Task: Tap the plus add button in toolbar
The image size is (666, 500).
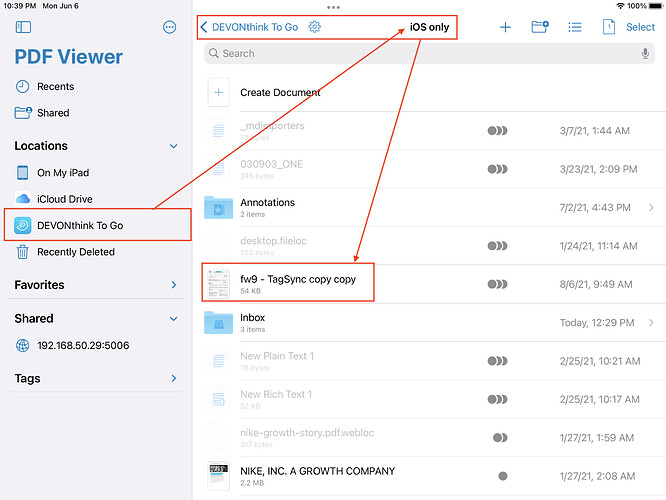Action: (x=505, y=27)
